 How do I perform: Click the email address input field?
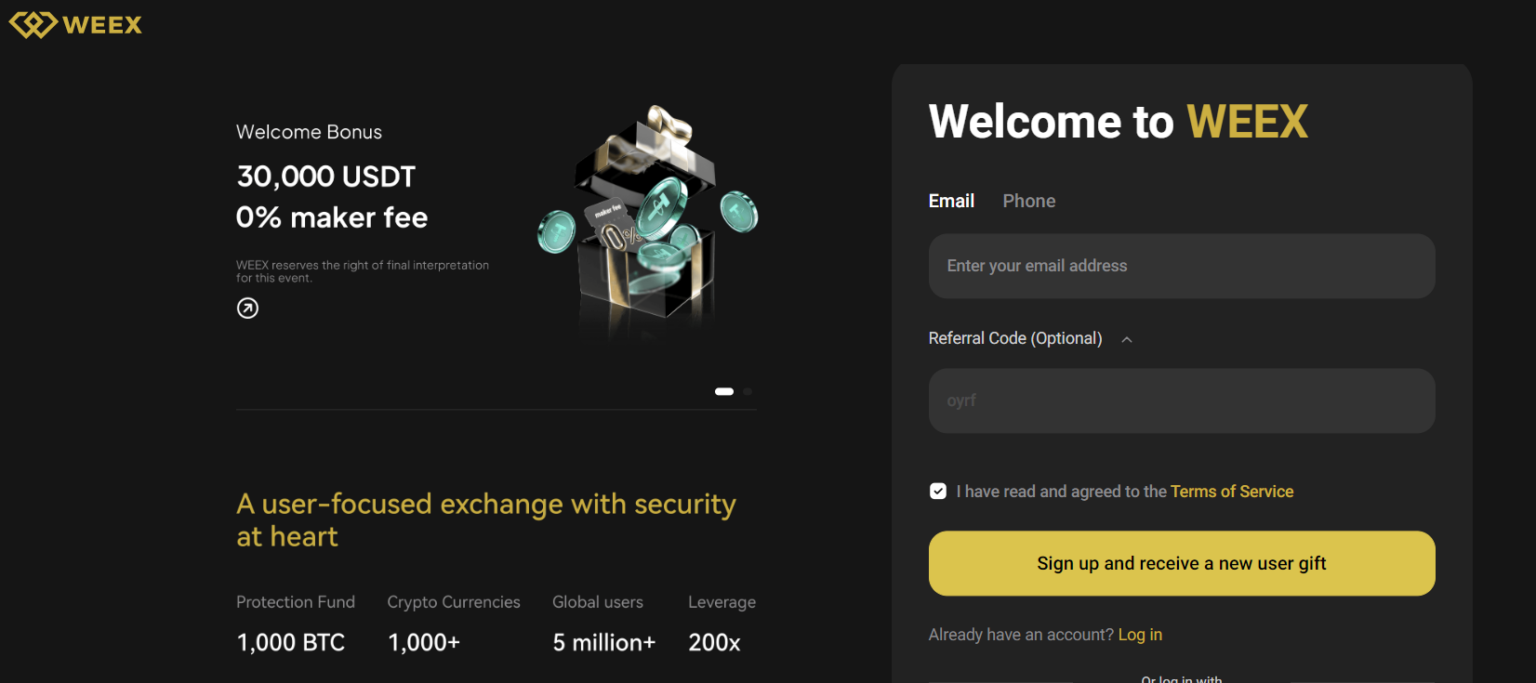(1182, 265)
